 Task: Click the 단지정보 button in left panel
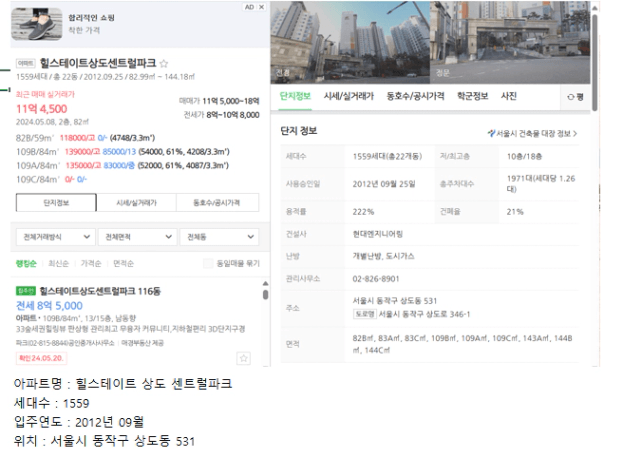pos(55,202)
